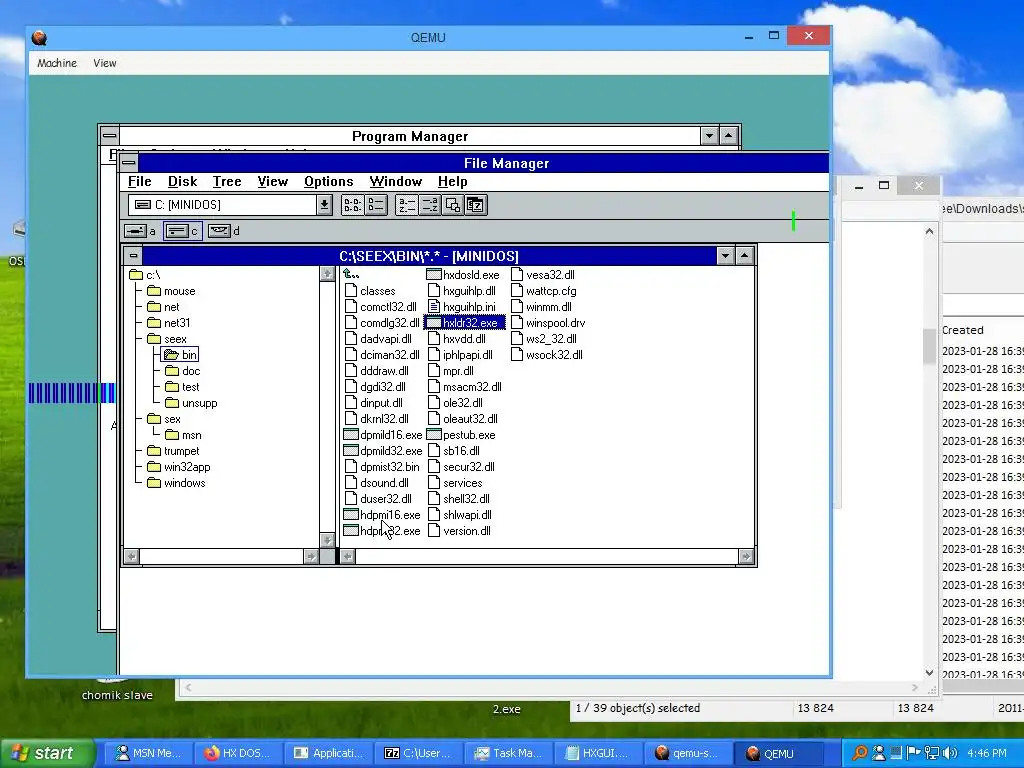Select hard drive c icon
1024x768 pixels.
(177, 231)
